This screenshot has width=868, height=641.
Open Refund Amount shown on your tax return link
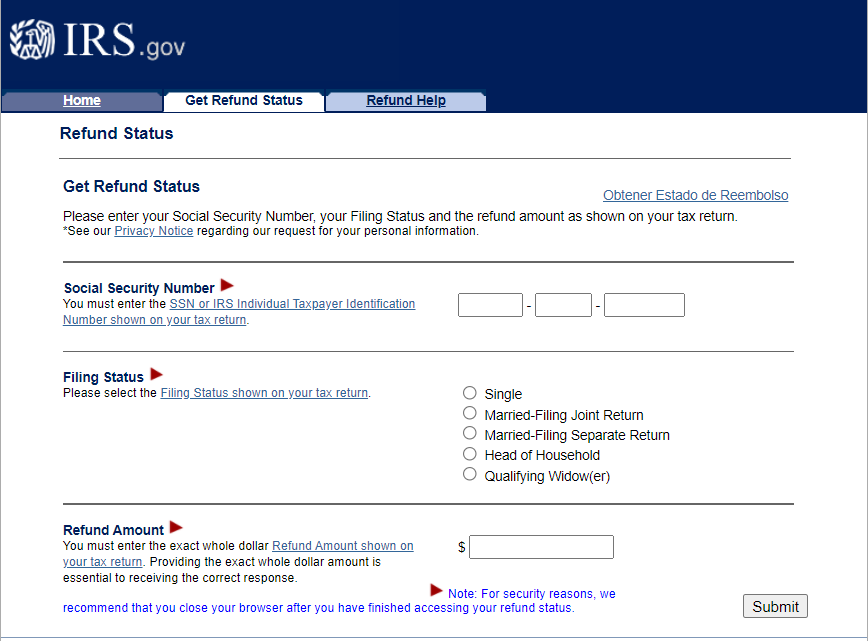(238, 554)
